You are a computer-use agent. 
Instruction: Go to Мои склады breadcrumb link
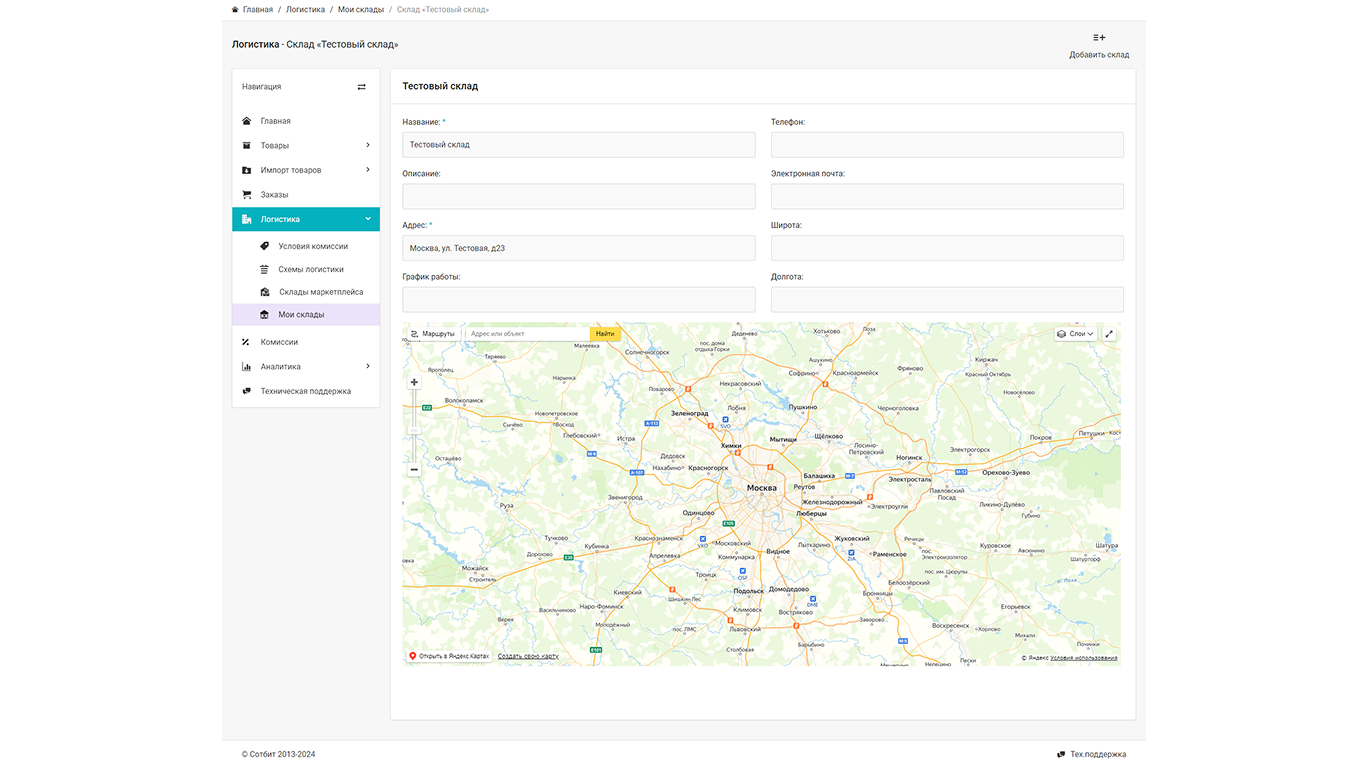tap(361, 9)
